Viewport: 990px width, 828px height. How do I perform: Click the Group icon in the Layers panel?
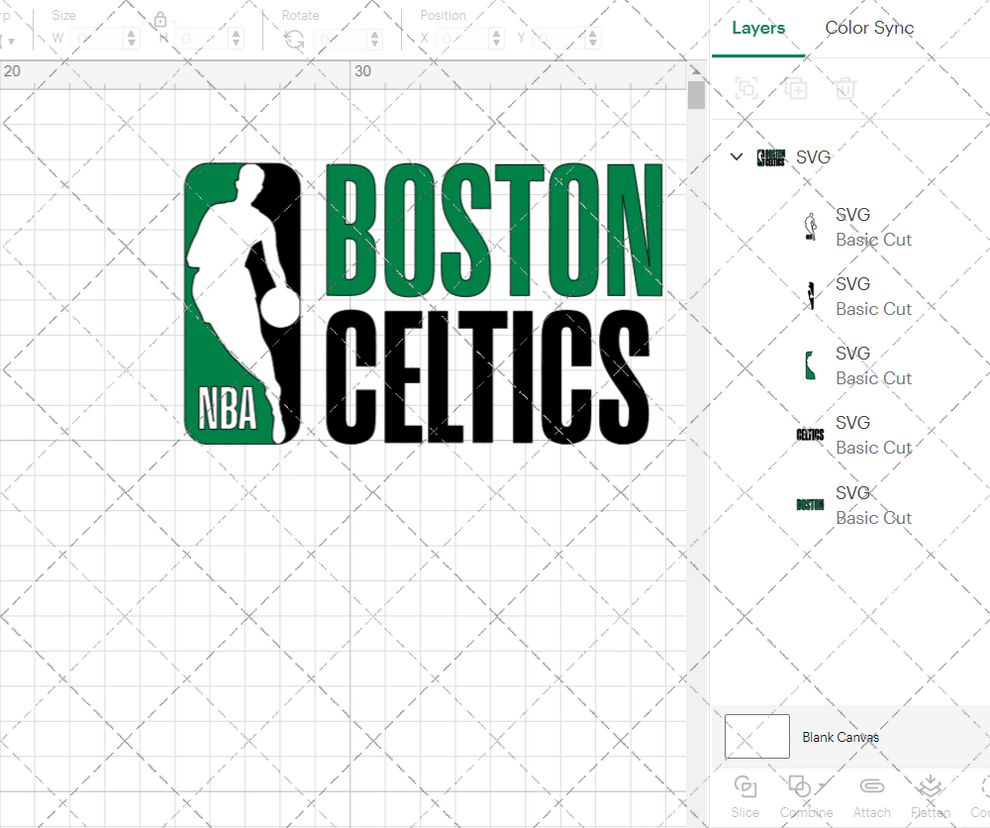(747, 88)
